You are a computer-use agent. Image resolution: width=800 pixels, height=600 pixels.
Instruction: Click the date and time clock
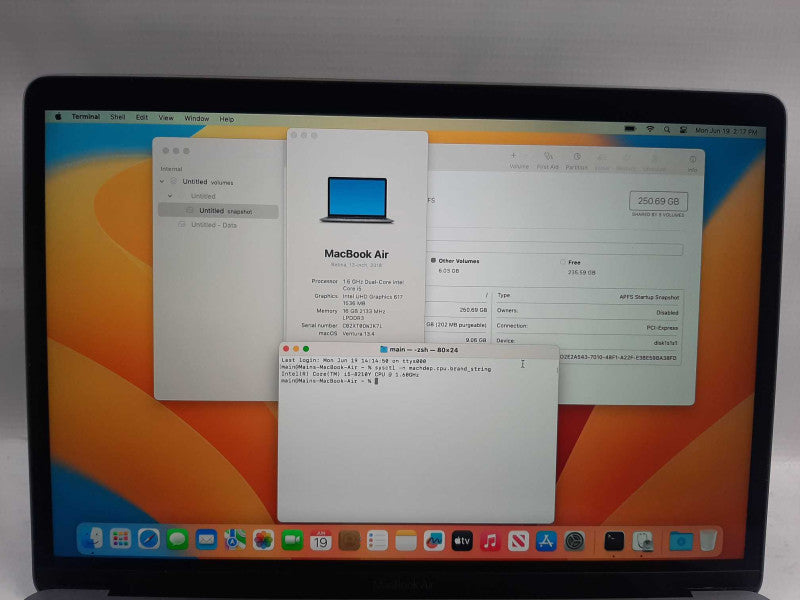pos(727,131)
